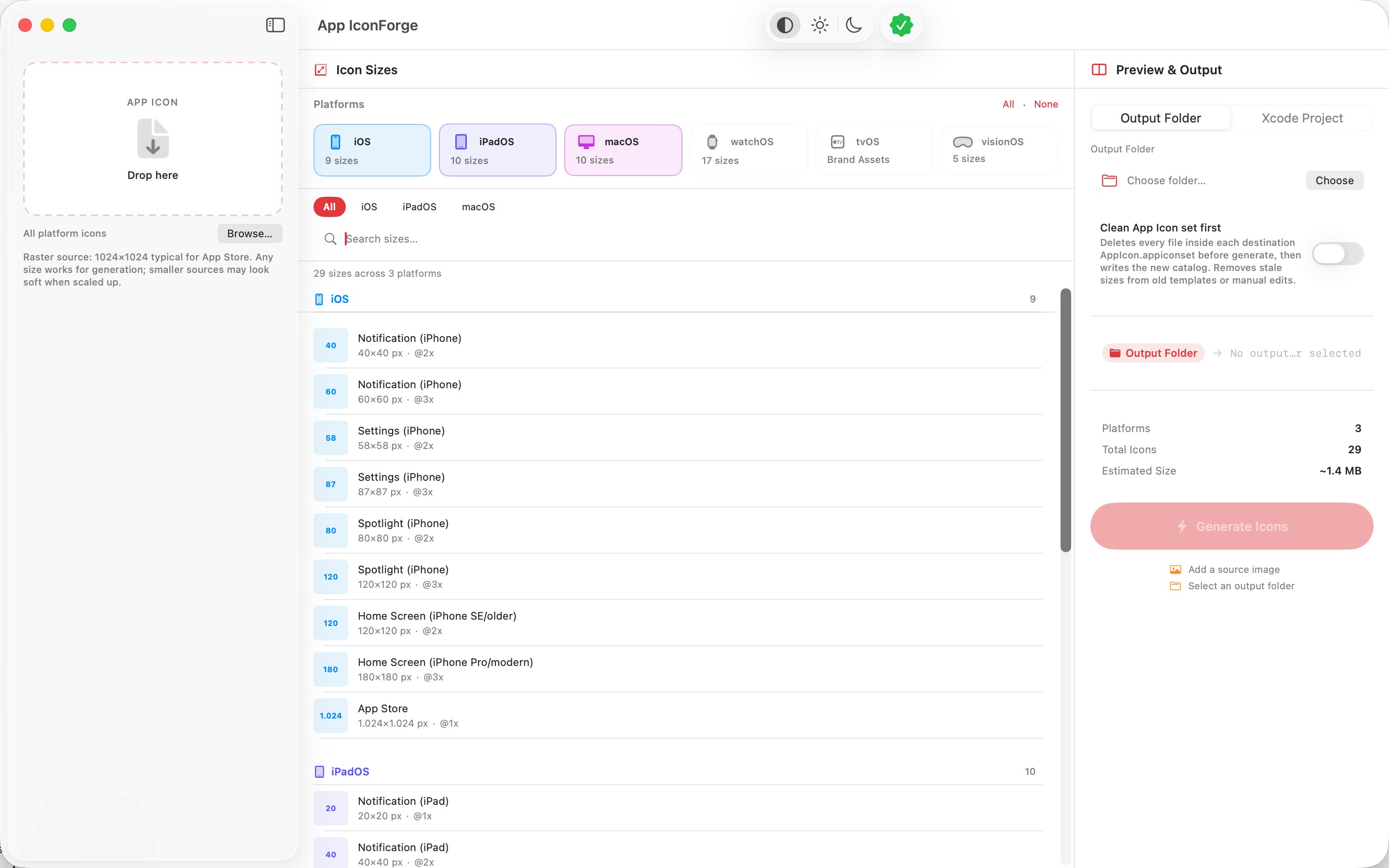Select the App Store row
This screenshot has width=1389, height=868.
pos(677,716)
